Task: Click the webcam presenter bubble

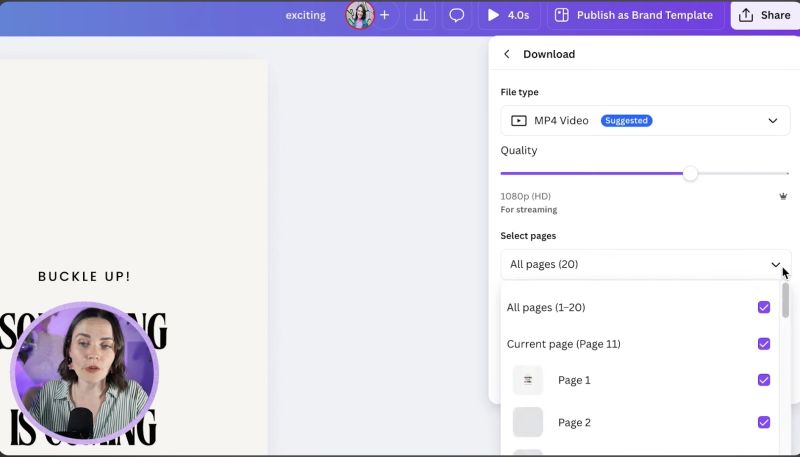Action: tap(84, 373)
